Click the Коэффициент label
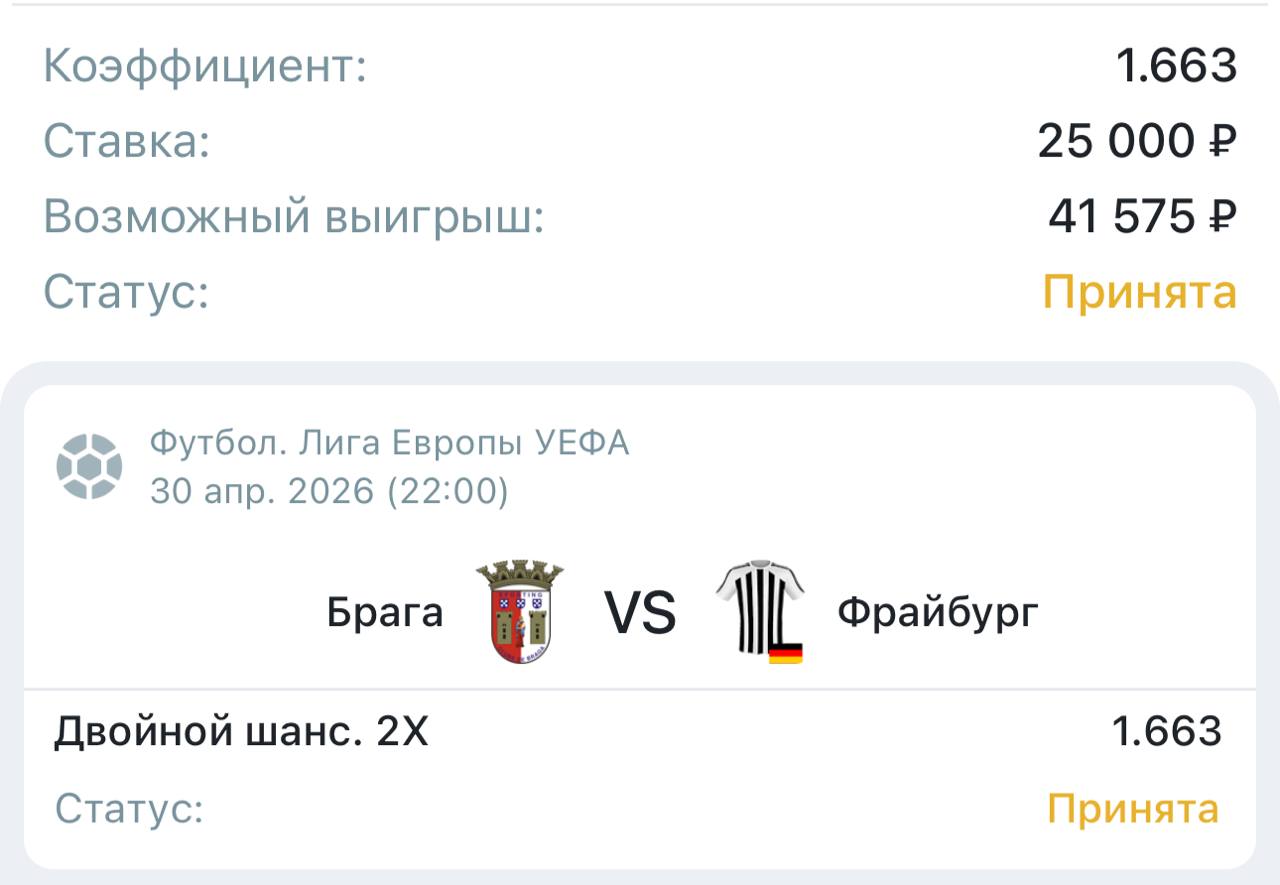 (205, 66)
